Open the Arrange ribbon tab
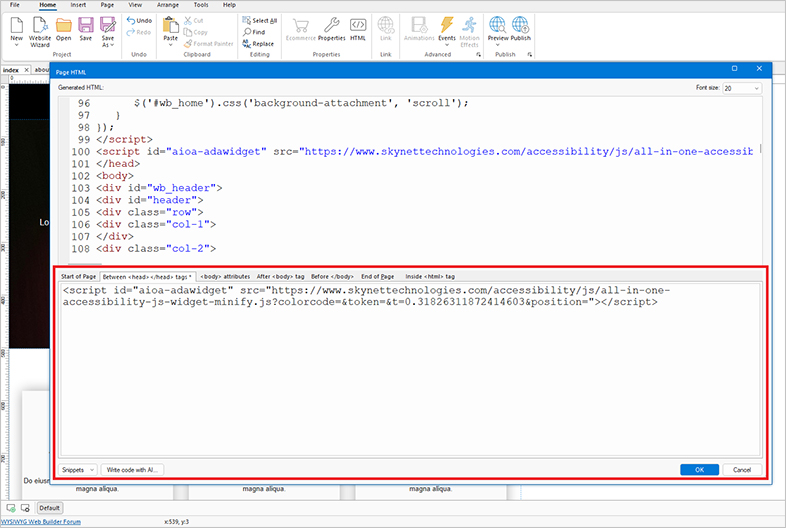The image size is (786, 528). (168, 5)
